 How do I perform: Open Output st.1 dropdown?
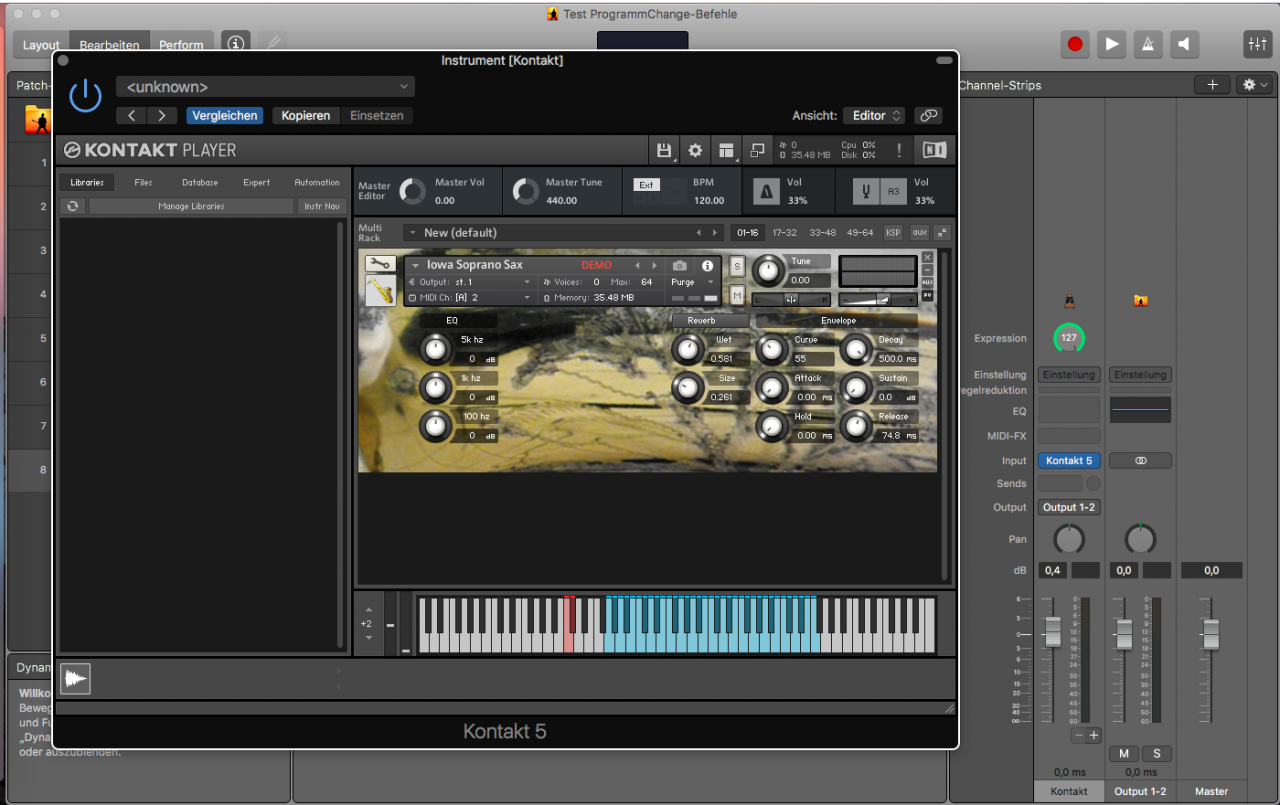470,283
